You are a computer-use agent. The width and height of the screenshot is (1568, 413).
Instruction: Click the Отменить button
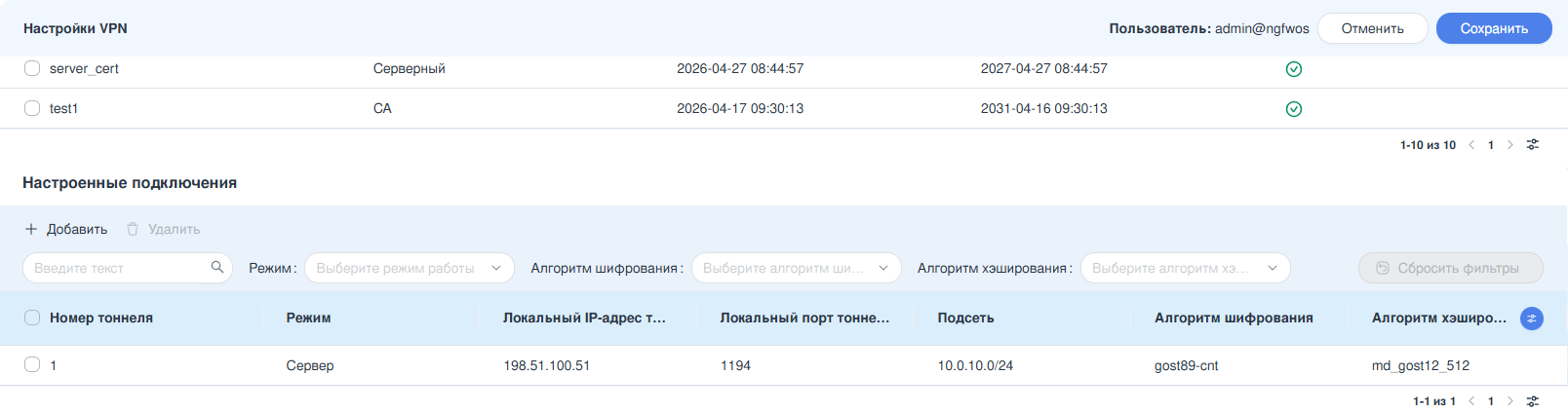(1373, 28)
